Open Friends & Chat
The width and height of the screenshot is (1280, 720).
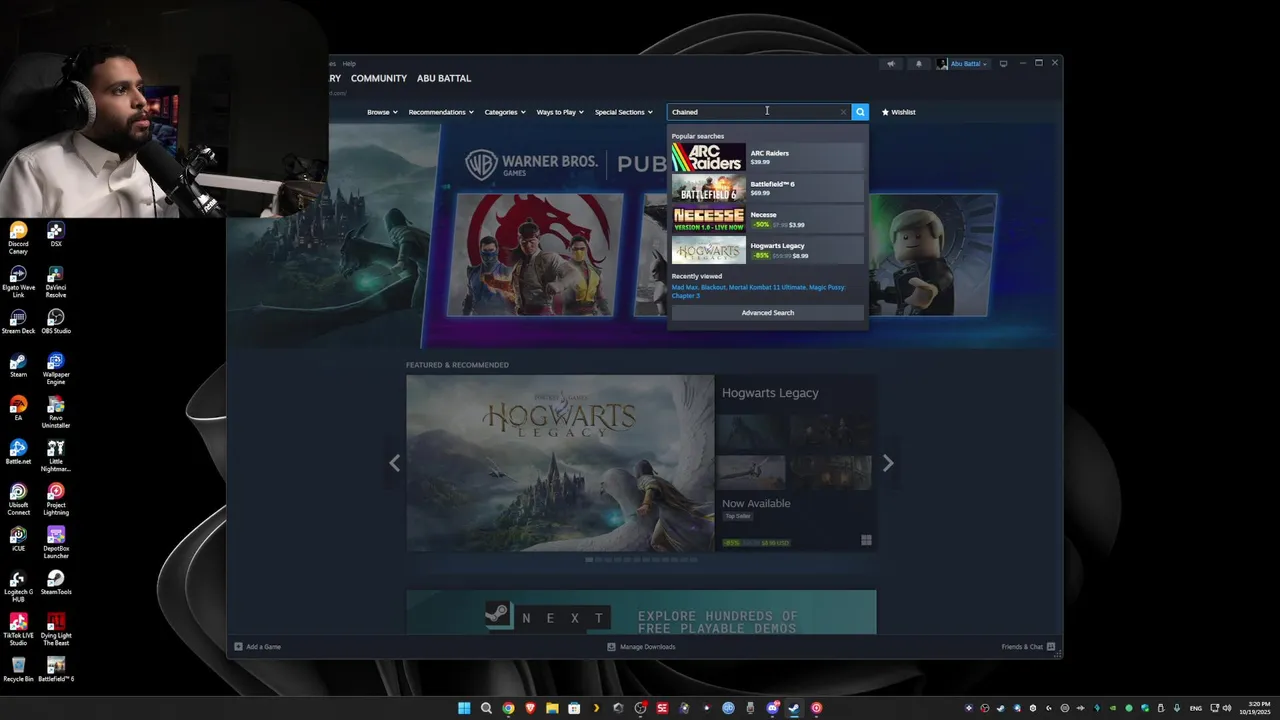(x=1028, y=647)
